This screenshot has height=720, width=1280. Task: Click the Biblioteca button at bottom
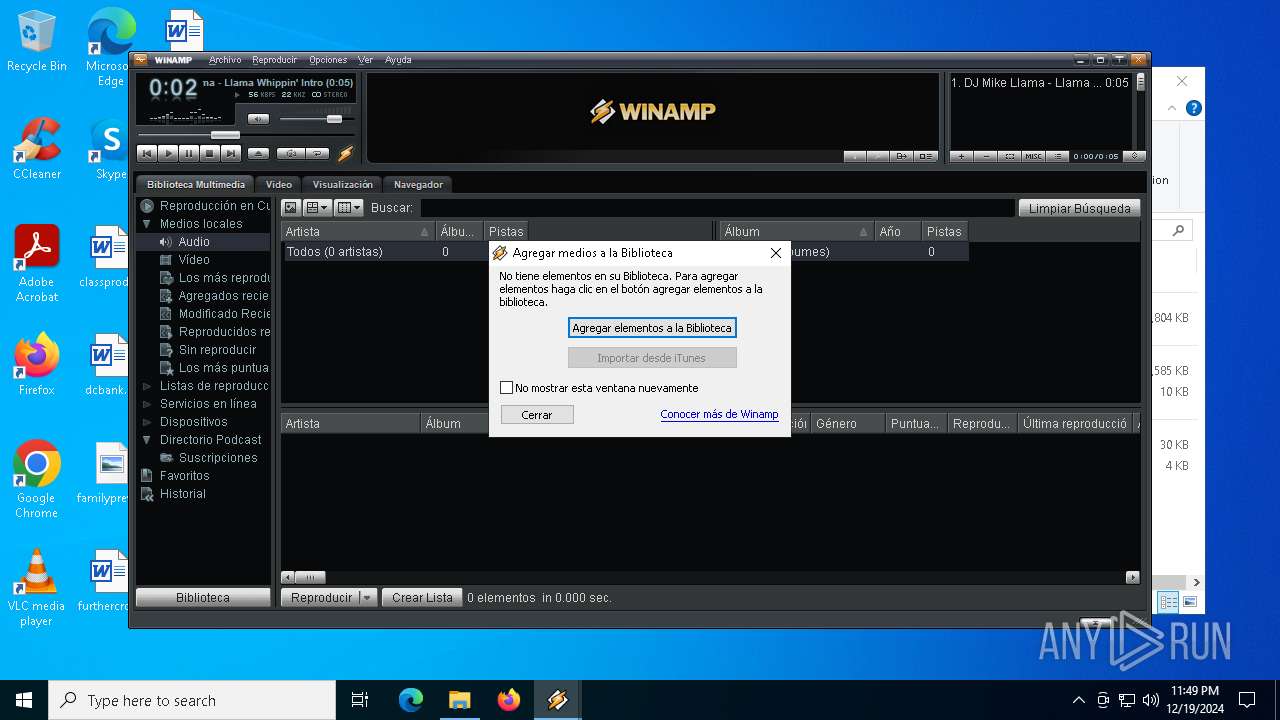click(x=203, y=597)
